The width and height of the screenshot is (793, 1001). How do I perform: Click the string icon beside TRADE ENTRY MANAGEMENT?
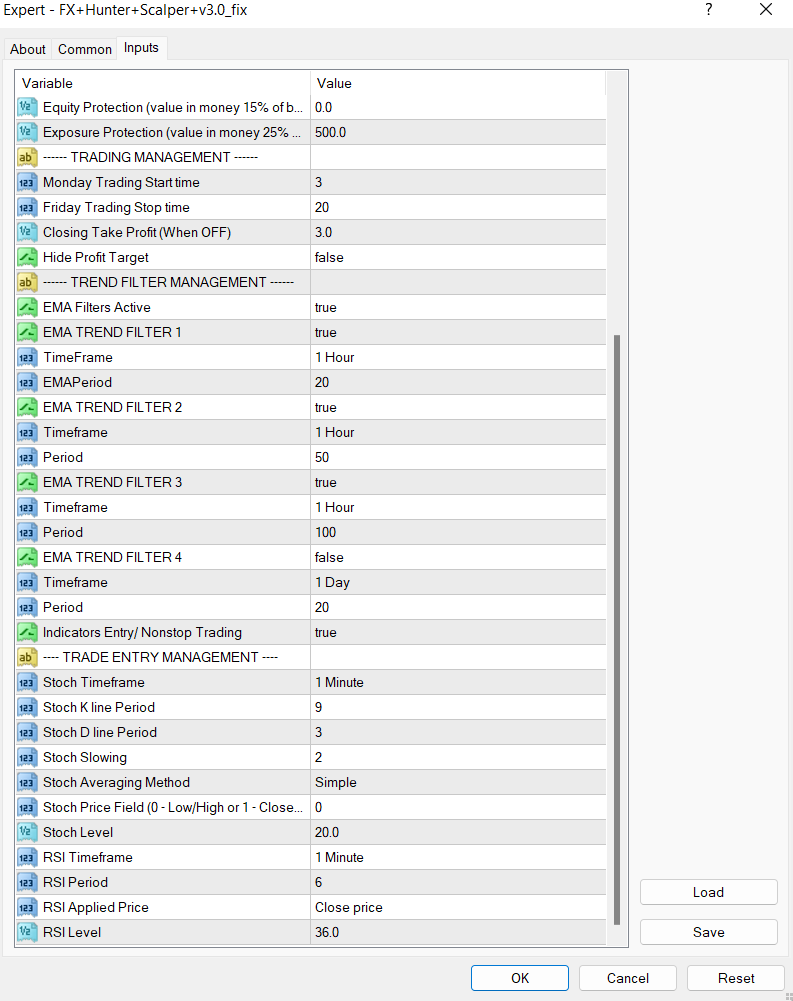[x=28, y=657]
